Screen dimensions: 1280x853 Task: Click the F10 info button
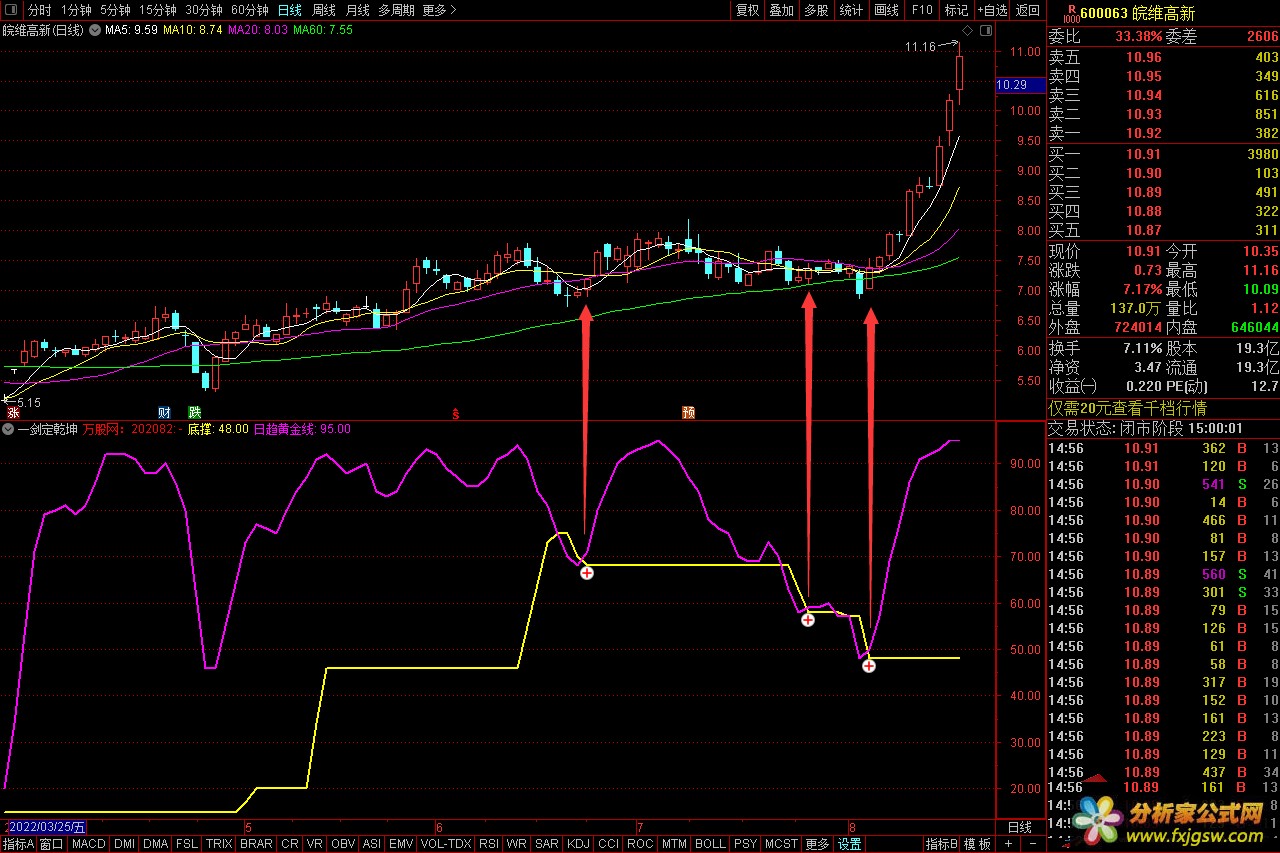(921, 10)
